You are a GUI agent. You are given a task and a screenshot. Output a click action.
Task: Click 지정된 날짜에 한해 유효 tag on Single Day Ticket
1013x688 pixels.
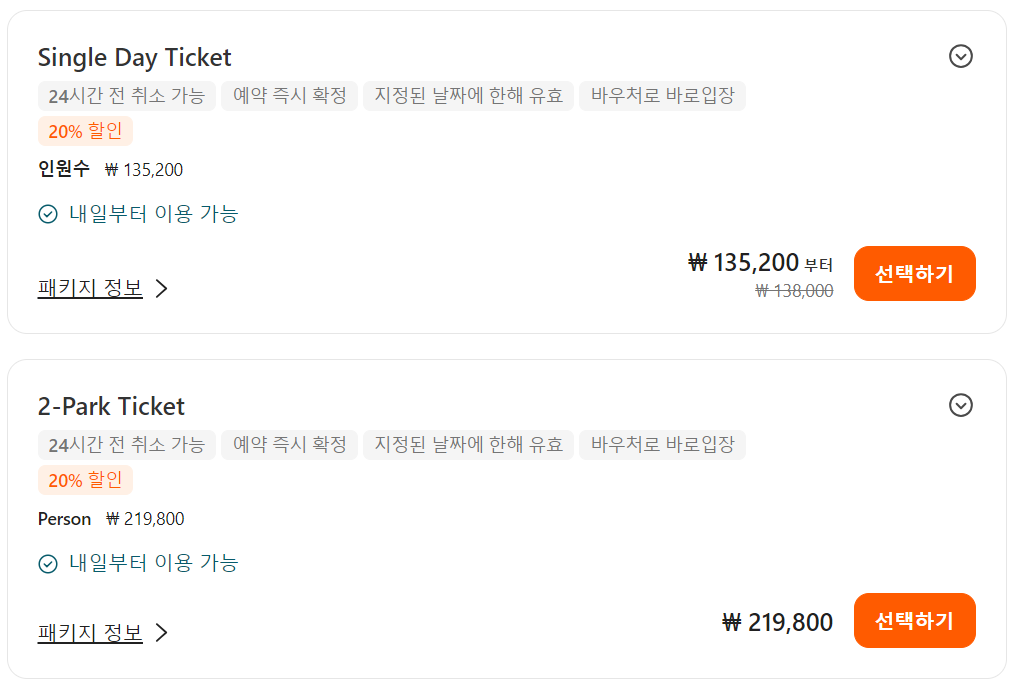(468, 96)
